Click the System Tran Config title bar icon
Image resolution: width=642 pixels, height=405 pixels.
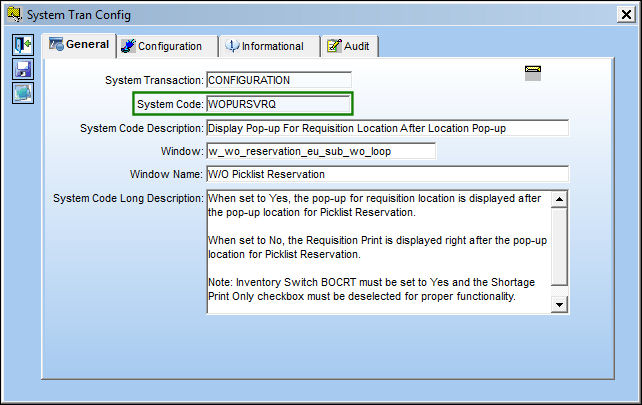pos(14,14)
